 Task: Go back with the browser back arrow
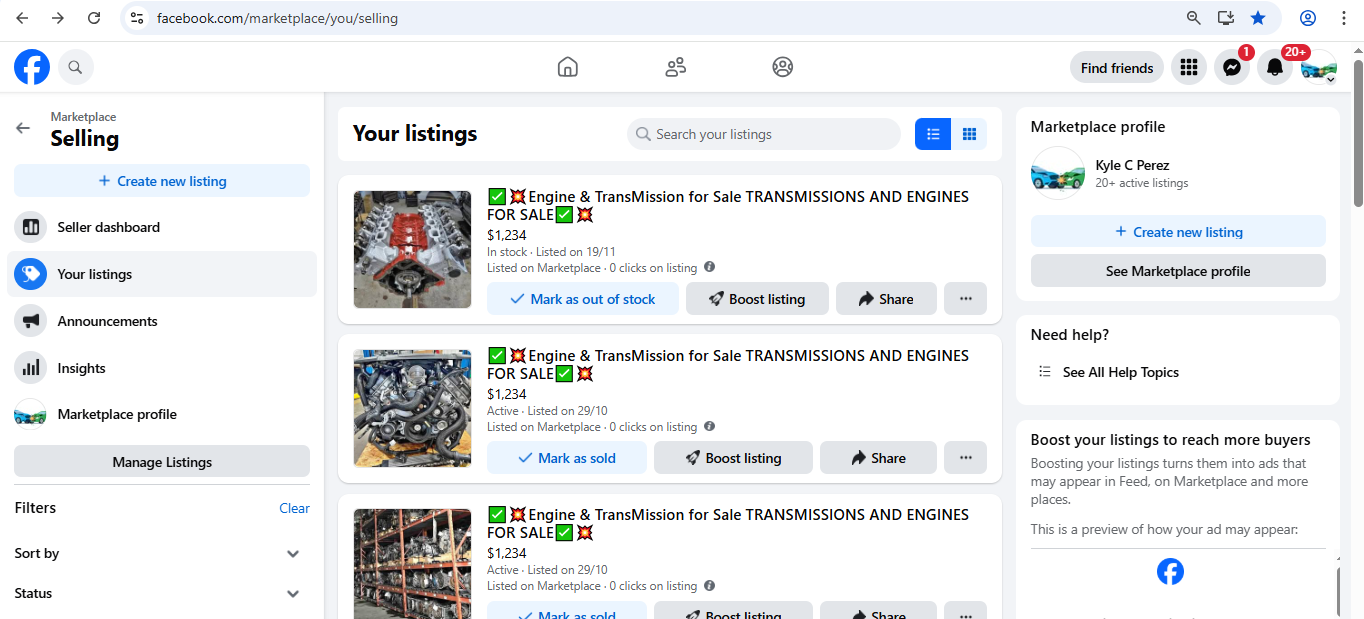(x=22, y=18)
